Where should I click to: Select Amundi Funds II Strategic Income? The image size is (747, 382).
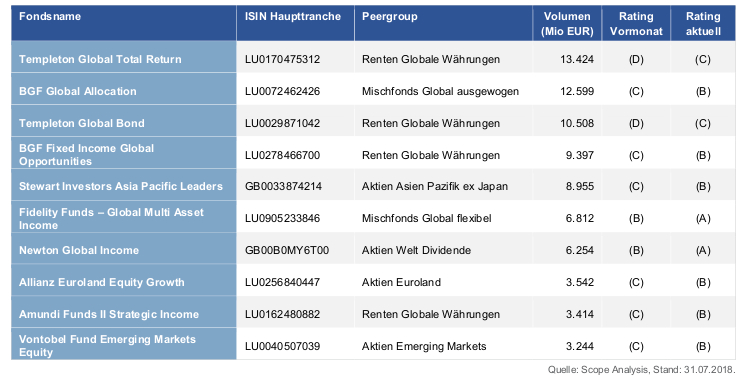109,314
